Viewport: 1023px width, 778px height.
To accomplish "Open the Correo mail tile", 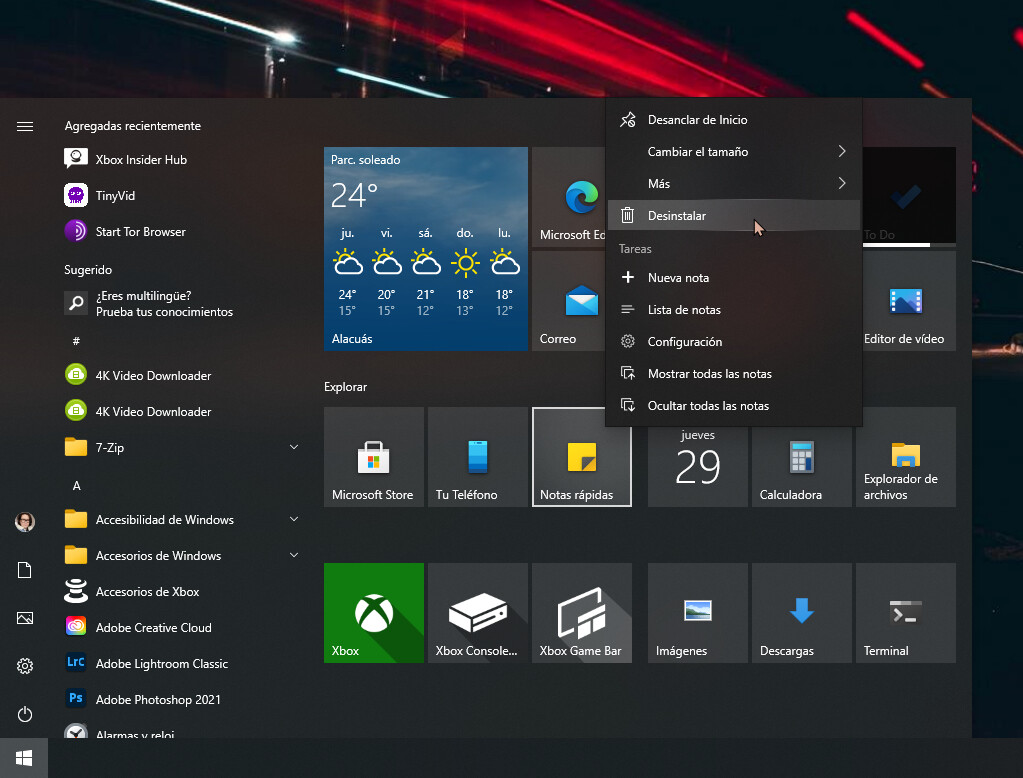I will pyautogui.click(x=569, y=301).
